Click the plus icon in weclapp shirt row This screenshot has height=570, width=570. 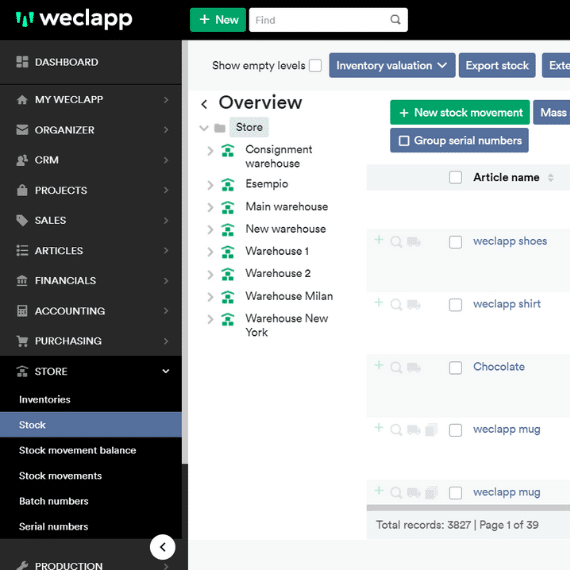click(379, 302)
